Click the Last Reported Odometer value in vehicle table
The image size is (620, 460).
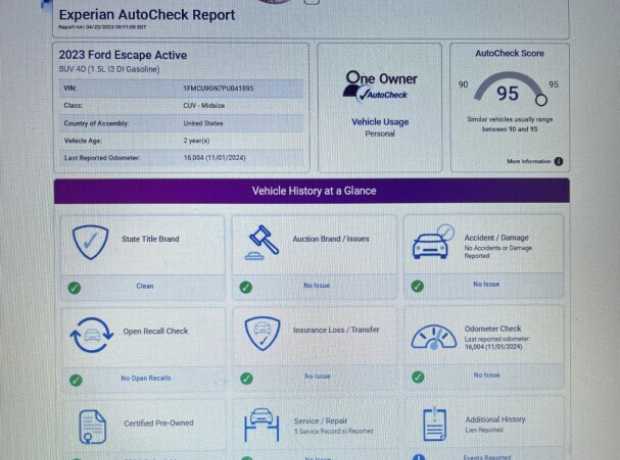coord(214,157)
